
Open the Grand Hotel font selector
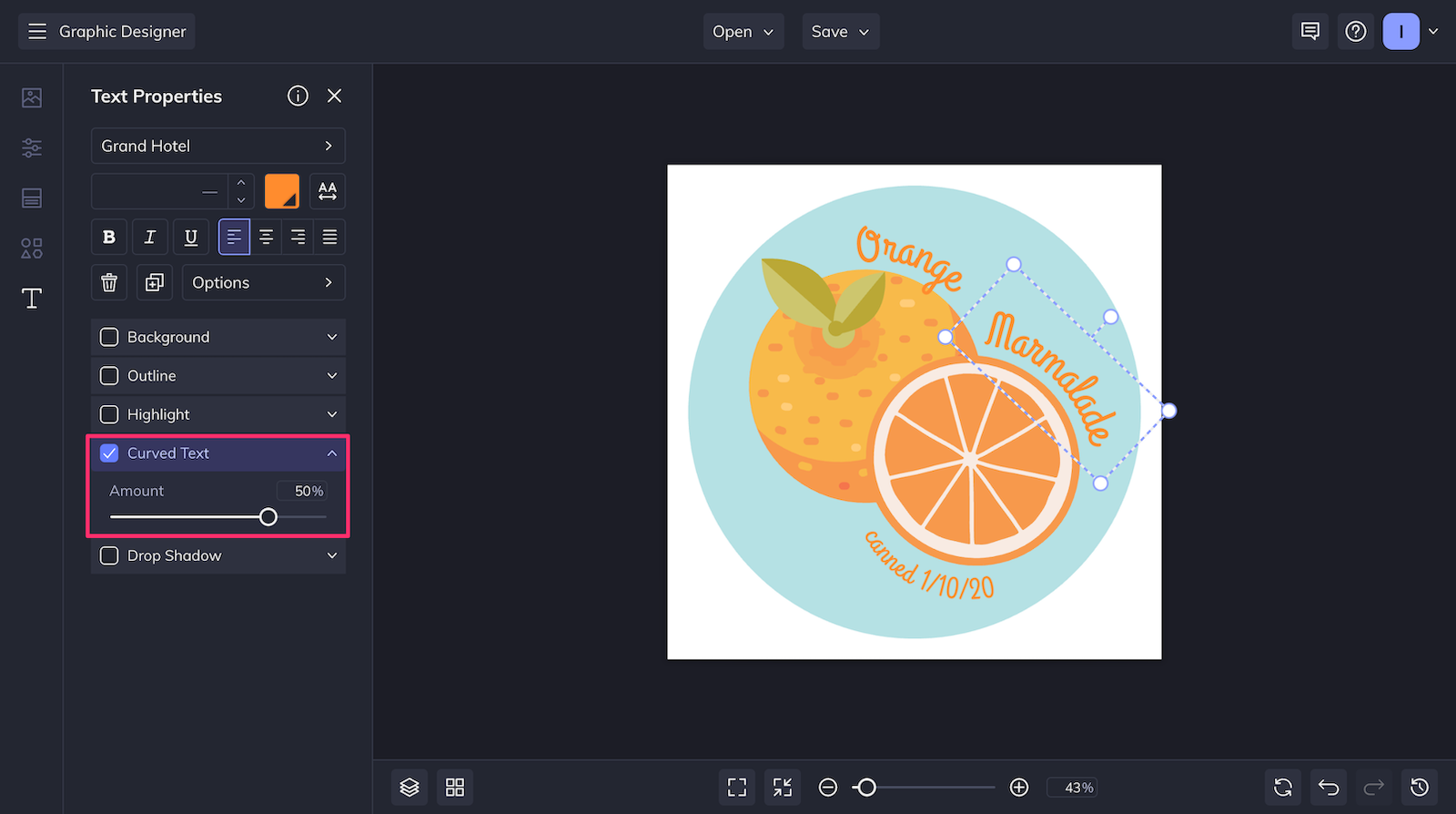[218, 146]
